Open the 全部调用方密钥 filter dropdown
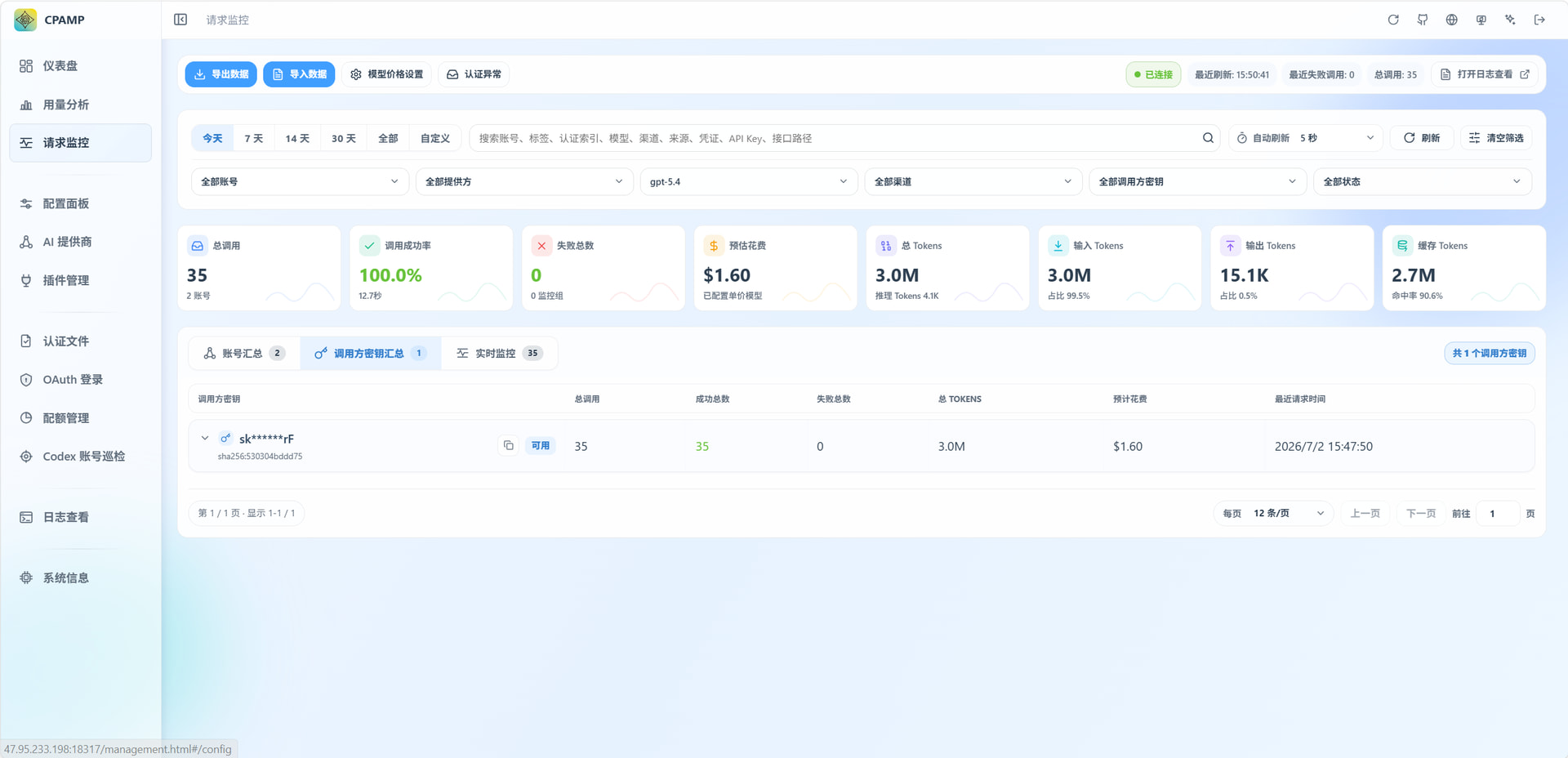1568x758 pixels. pyautogui.click(x=1198, y=181)
